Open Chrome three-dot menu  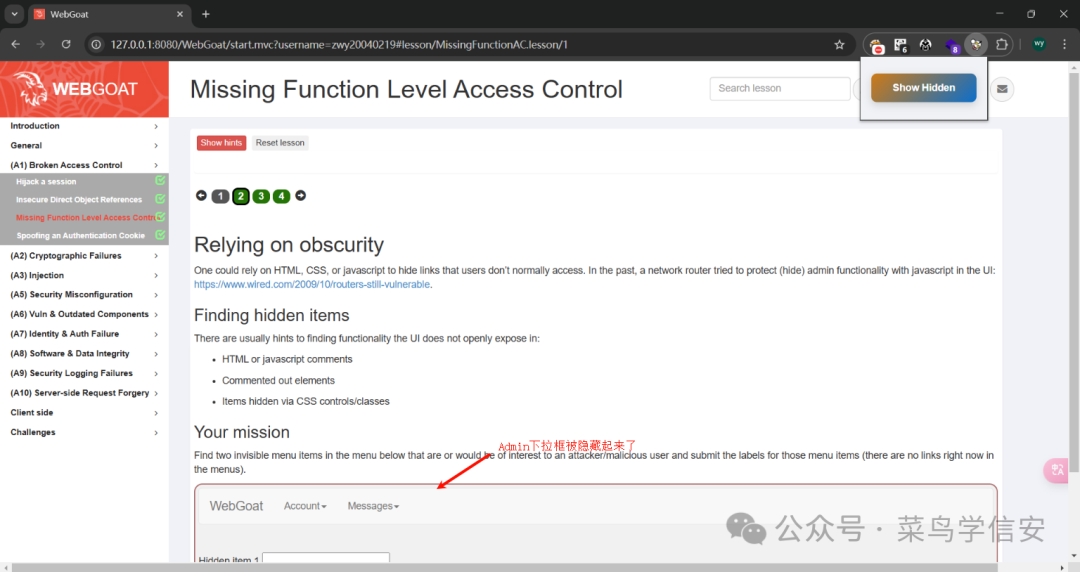[1064, 44]
